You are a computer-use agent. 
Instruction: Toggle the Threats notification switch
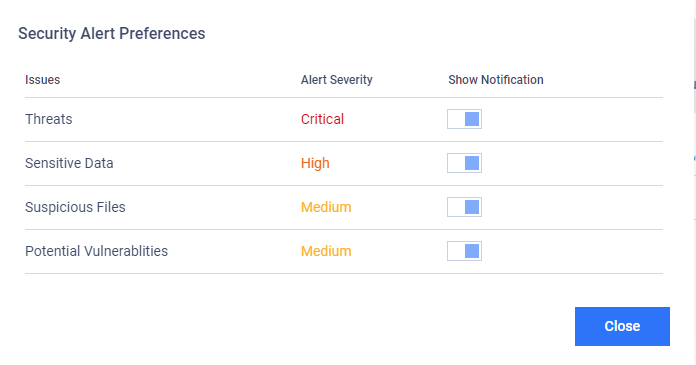464,119
